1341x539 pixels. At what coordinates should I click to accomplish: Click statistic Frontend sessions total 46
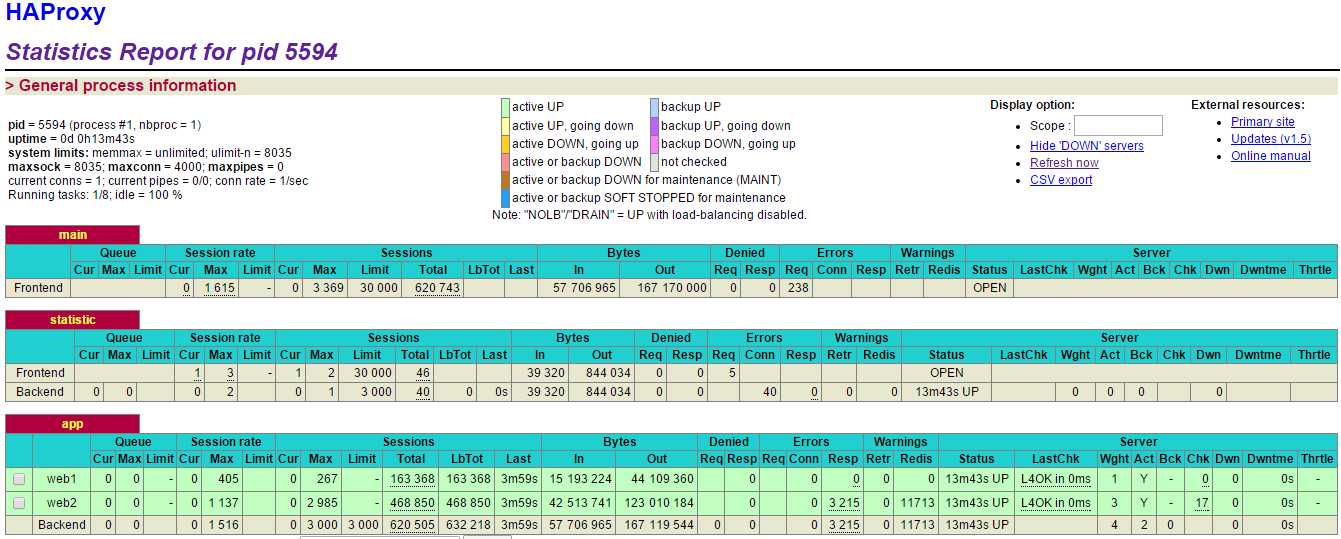(x=423, y=373)
